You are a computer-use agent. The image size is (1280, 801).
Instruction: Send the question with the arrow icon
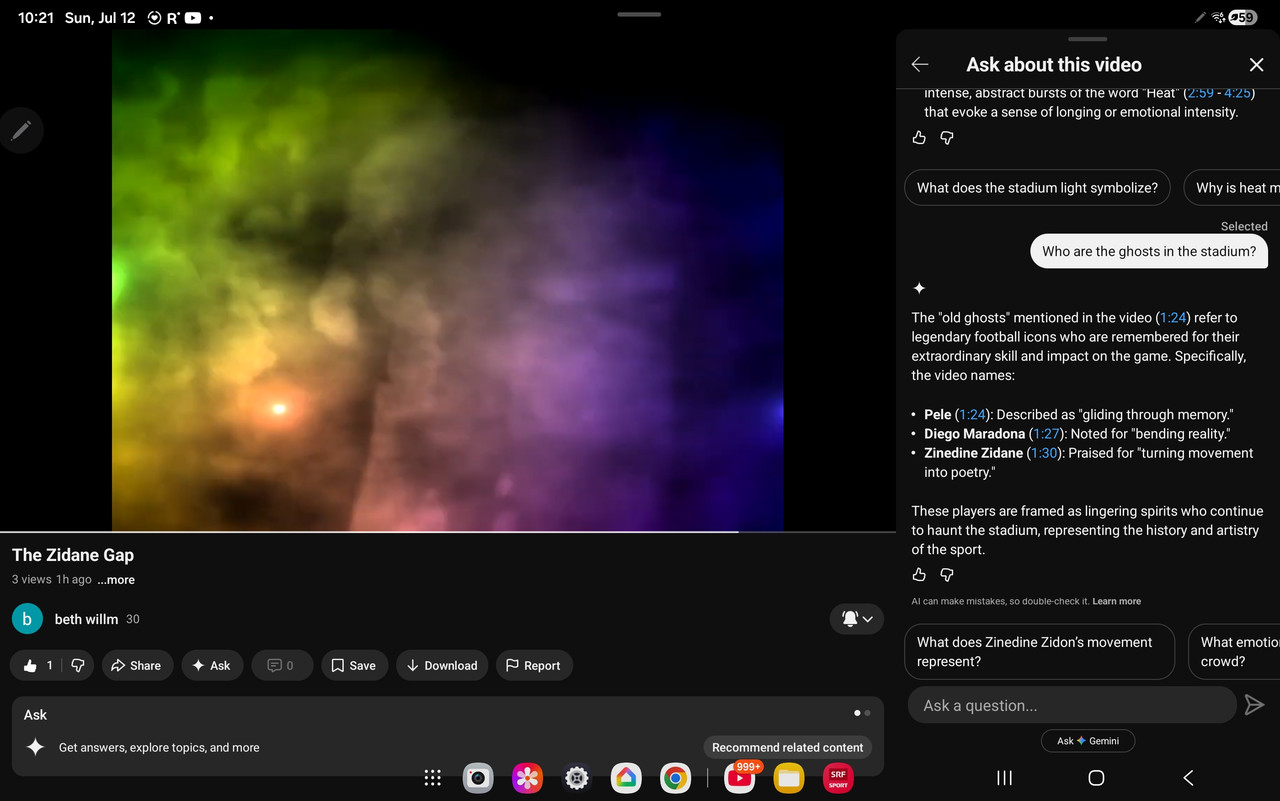(1254, 706)
